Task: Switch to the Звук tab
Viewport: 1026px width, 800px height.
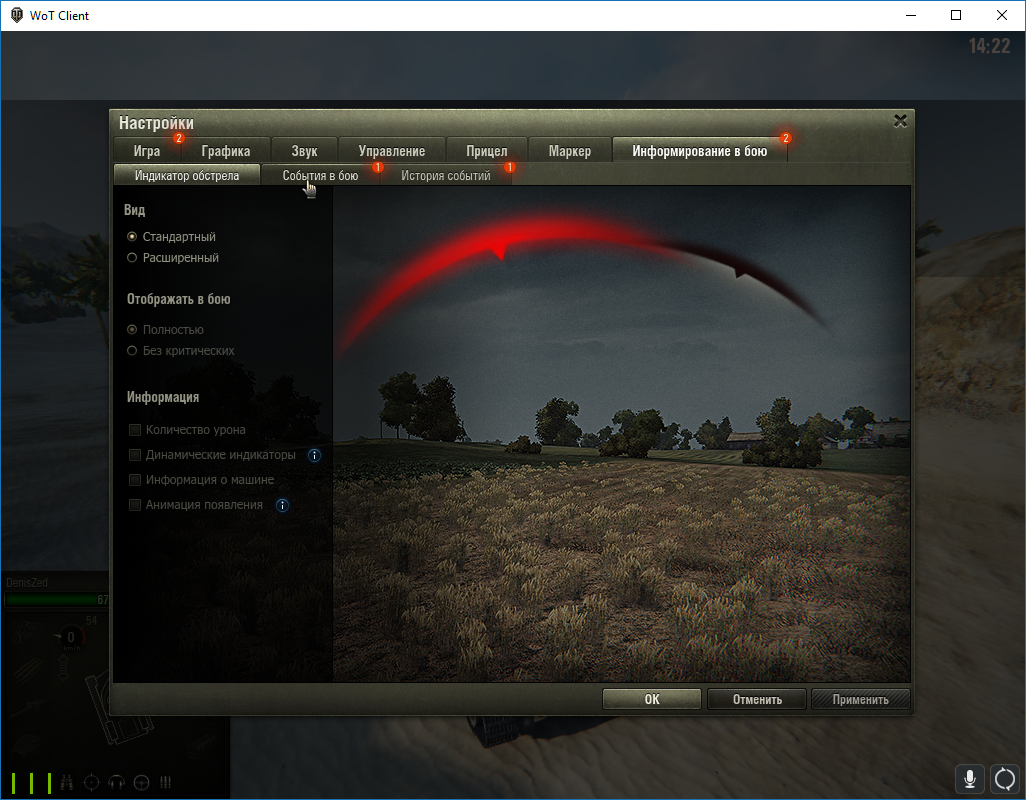Action: (304, 151)
